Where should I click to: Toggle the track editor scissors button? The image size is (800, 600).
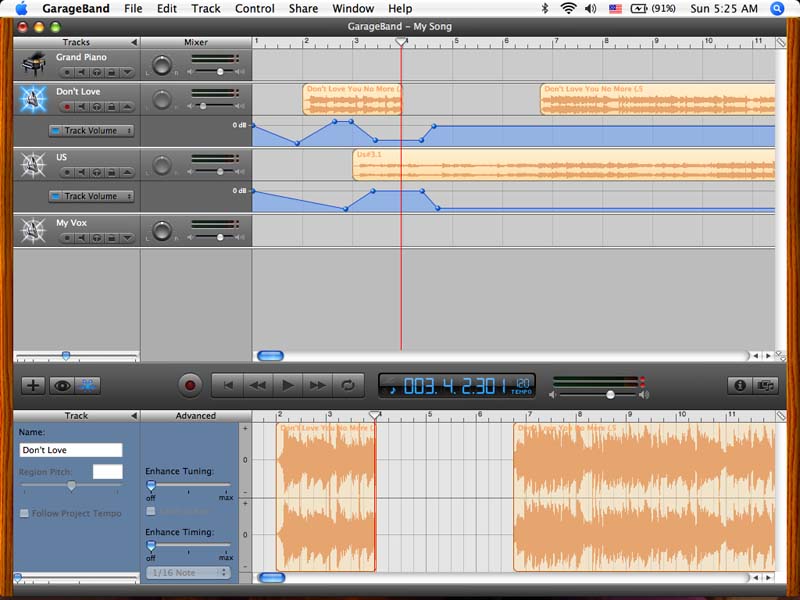coord(87,385)
